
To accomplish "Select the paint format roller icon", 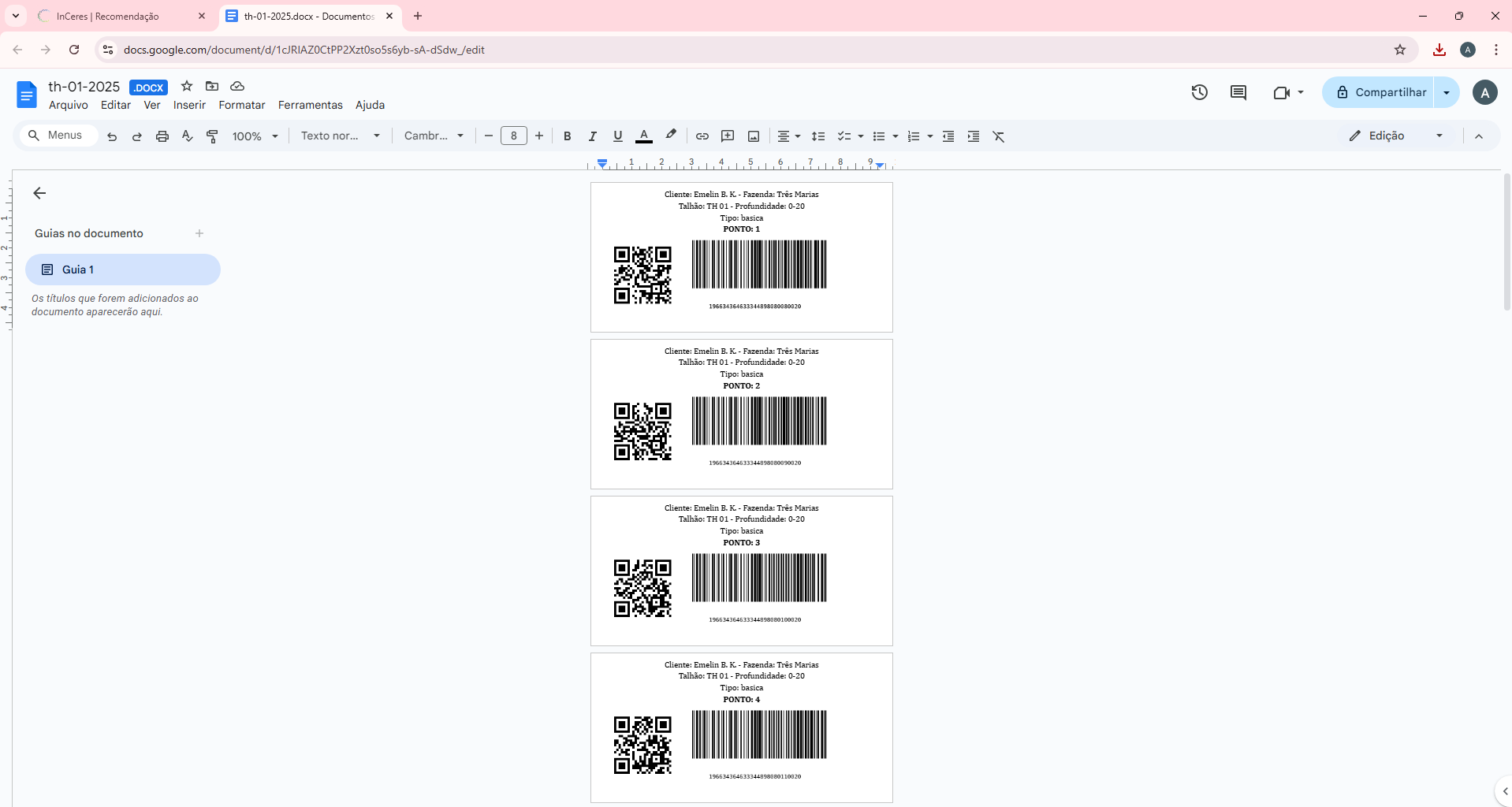I will [212, 136].
